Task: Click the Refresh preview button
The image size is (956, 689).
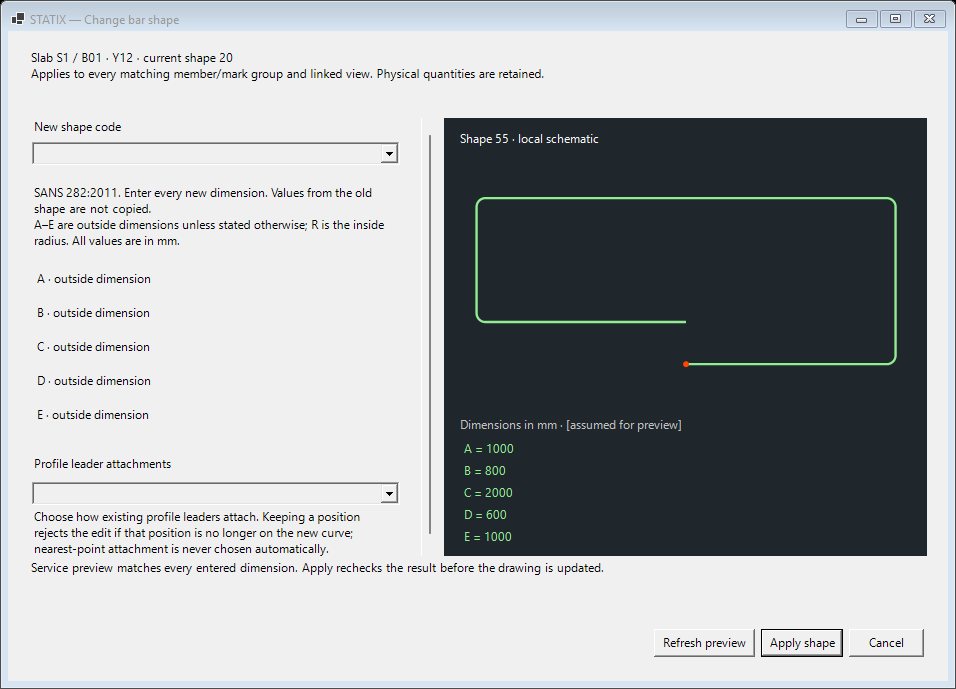Action: coord(704,643)
